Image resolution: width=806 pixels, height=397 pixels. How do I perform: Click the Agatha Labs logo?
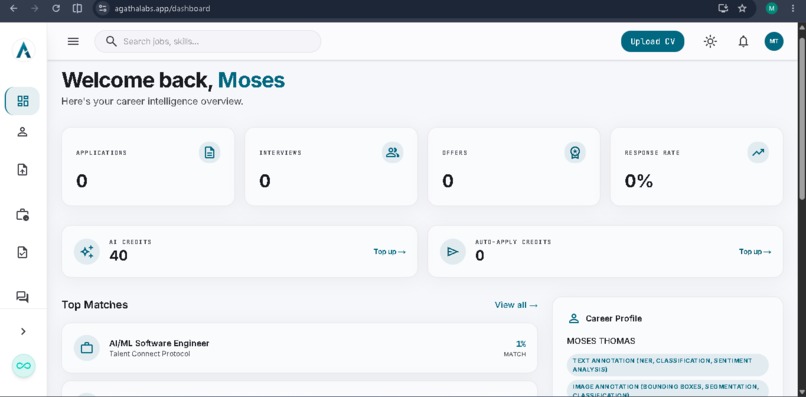pyautogui.click(x=23, y=50)
